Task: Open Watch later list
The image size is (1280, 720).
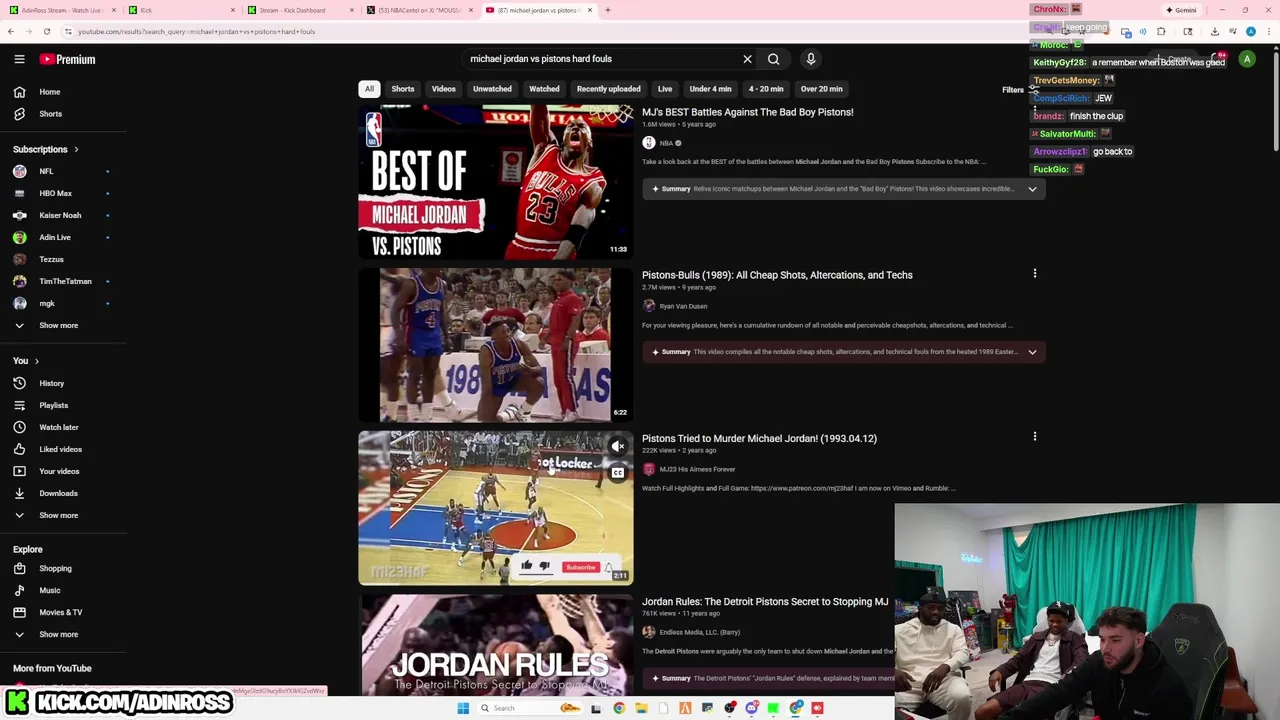Action: (63, 427)
